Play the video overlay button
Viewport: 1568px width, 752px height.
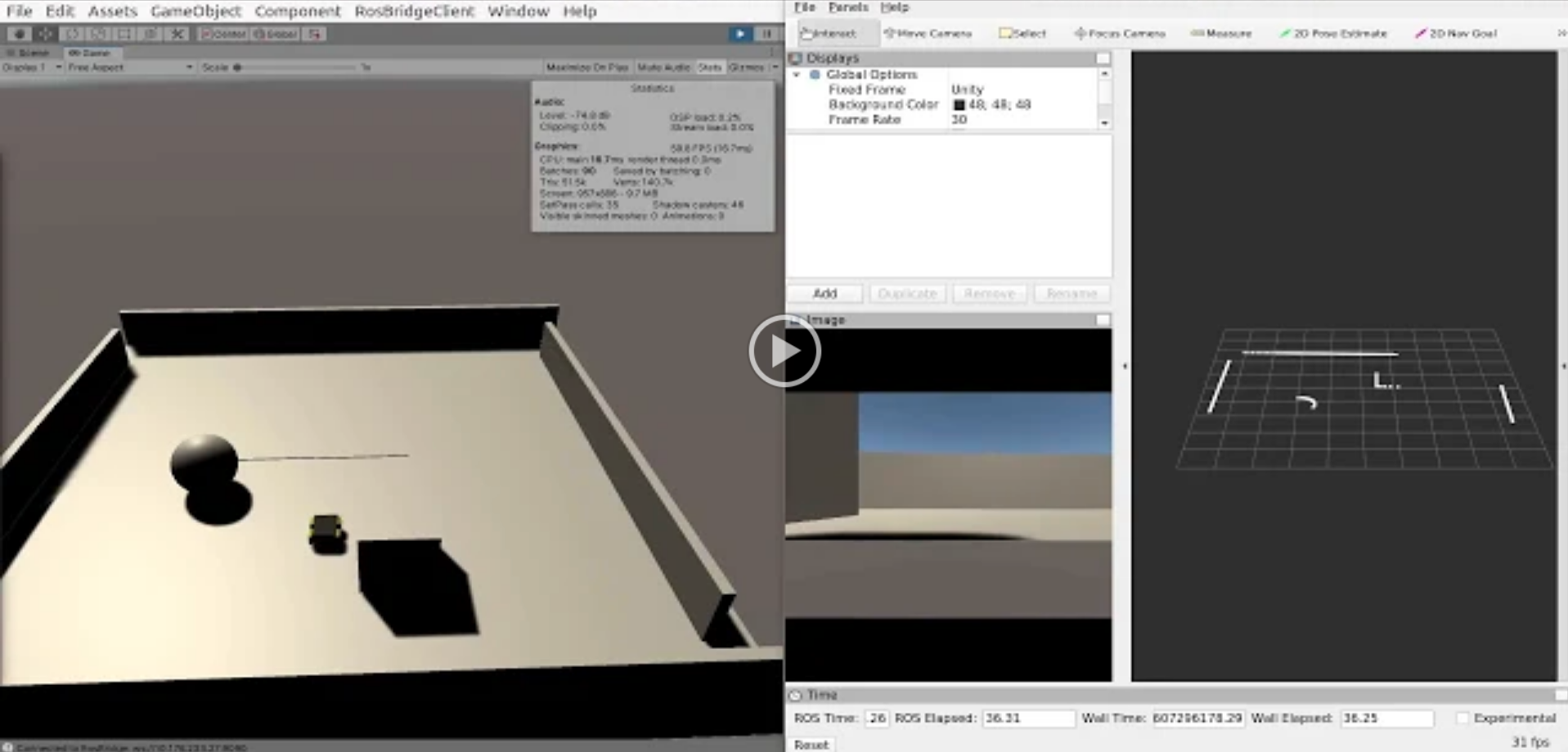pyautogui.click(x=784, y=351)
